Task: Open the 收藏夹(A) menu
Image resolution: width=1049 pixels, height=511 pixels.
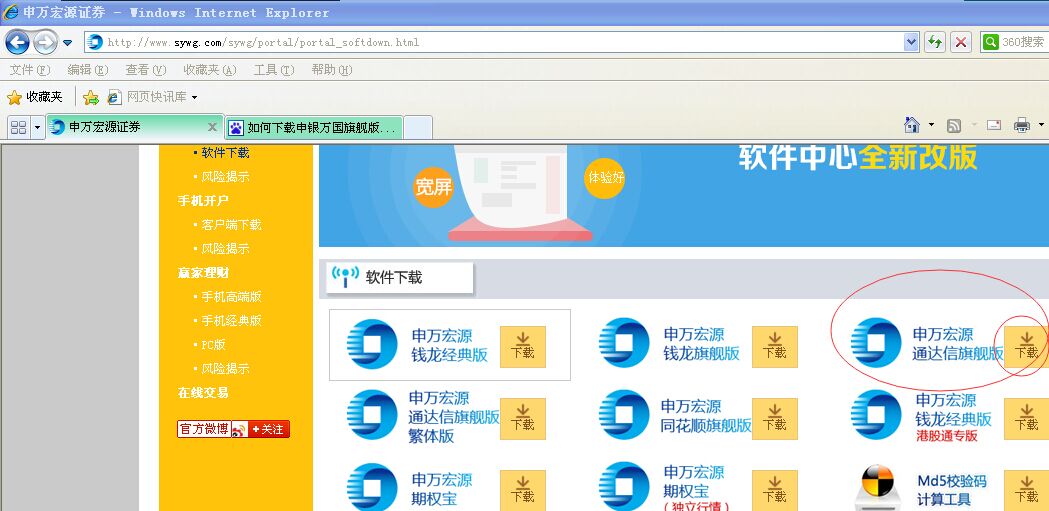Action: [210, 70]
